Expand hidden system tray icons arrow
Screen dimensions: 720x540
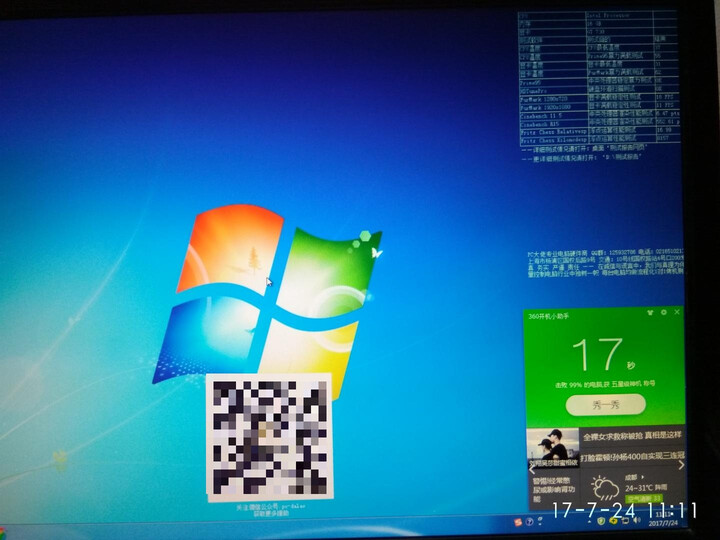click(589, 522)
